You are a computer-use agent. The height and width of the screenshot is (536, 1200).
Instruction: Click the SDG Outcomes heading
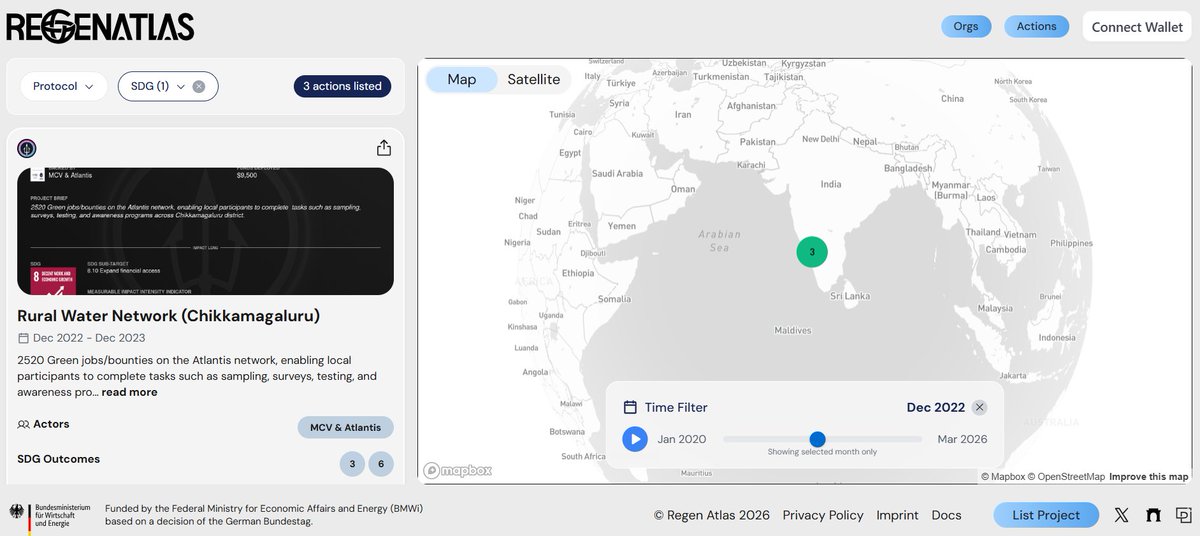[x=59, y=459]
